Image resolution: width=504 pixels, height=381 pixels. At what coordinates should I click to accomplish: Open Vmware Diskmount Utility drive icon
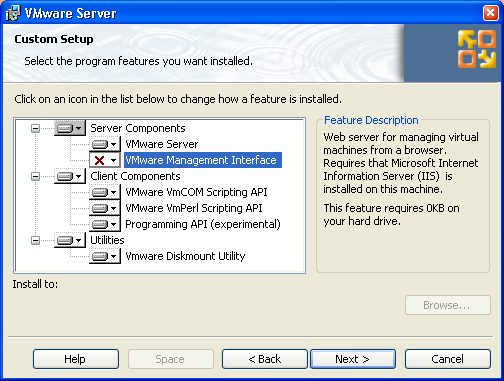click(105, 256)
